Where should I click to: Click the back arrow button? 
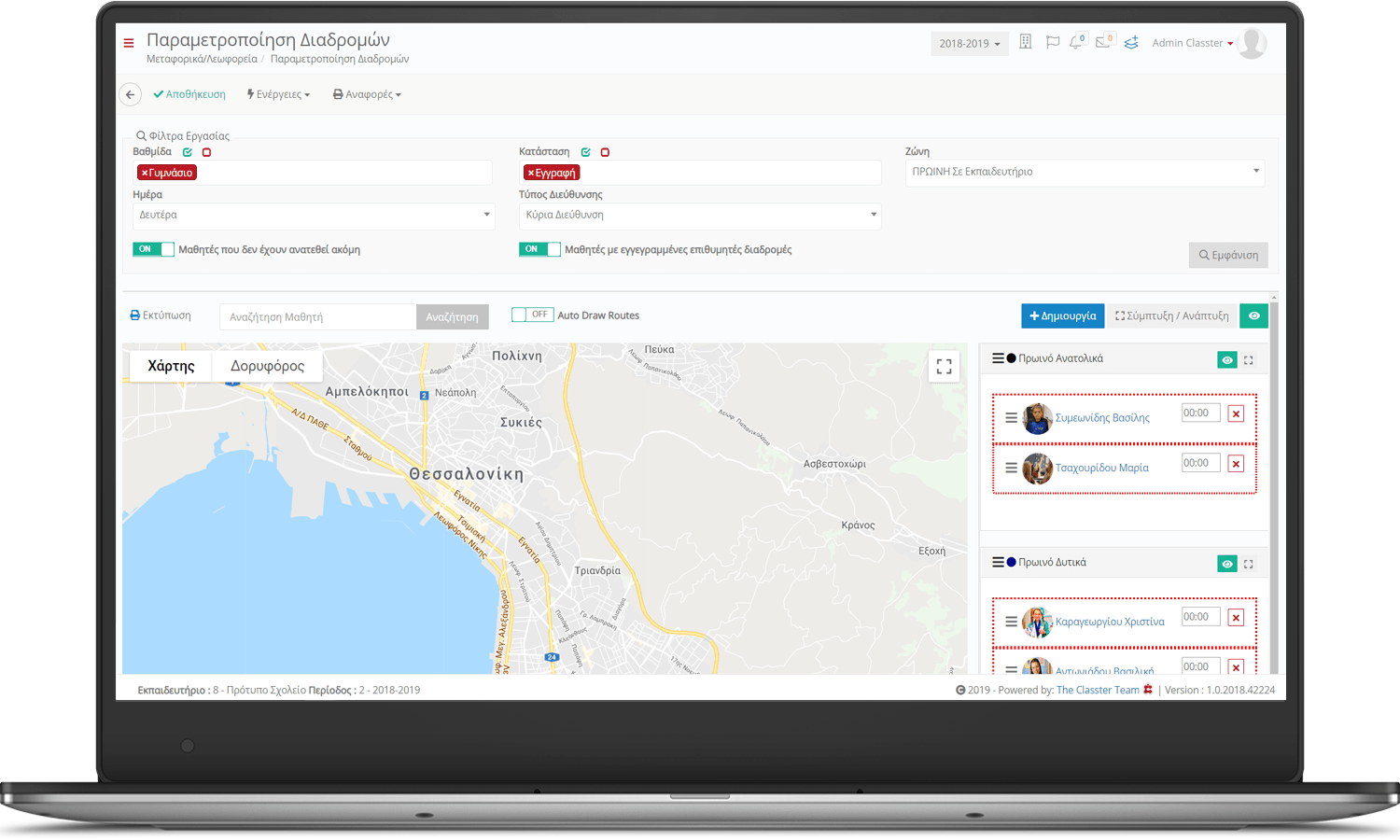[131, 94]
